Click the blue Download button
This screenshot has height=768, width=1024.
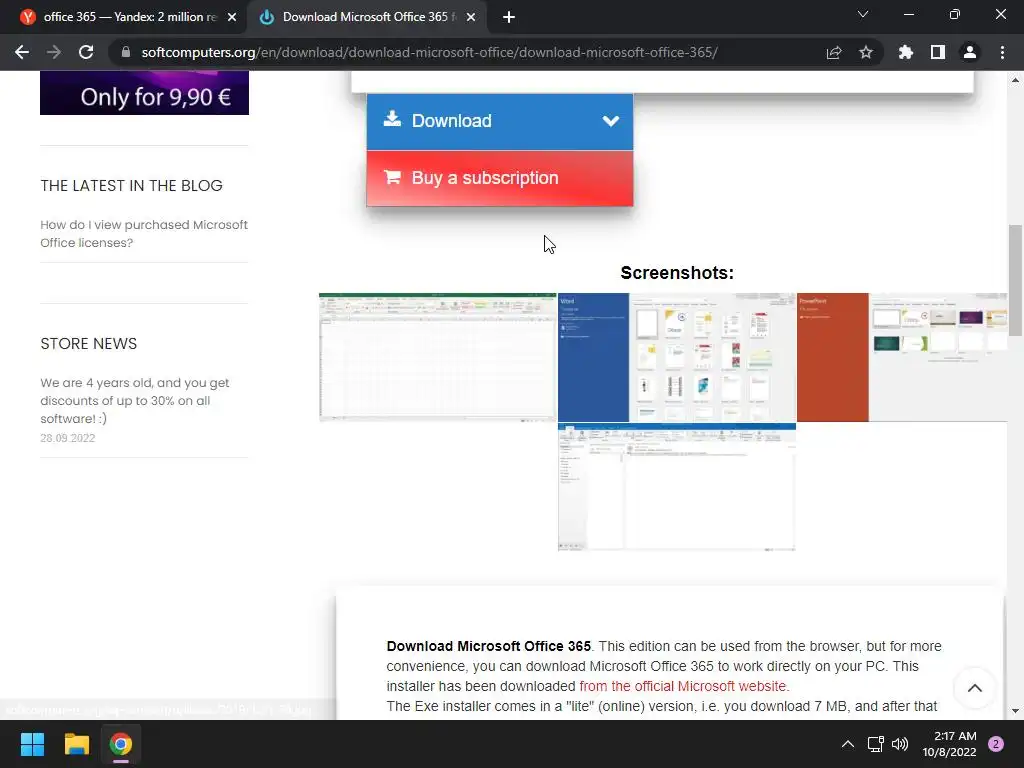(500, 121)
